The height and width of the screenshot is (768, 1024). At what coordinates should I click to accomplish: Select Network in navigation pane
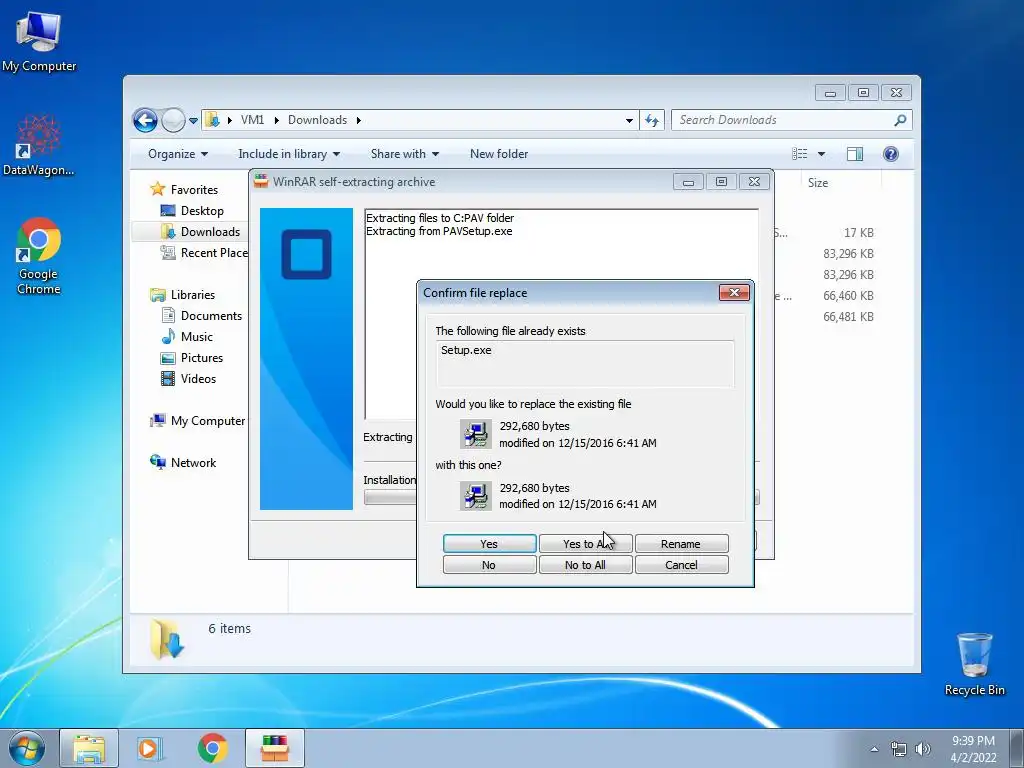[x=193, y=462]
